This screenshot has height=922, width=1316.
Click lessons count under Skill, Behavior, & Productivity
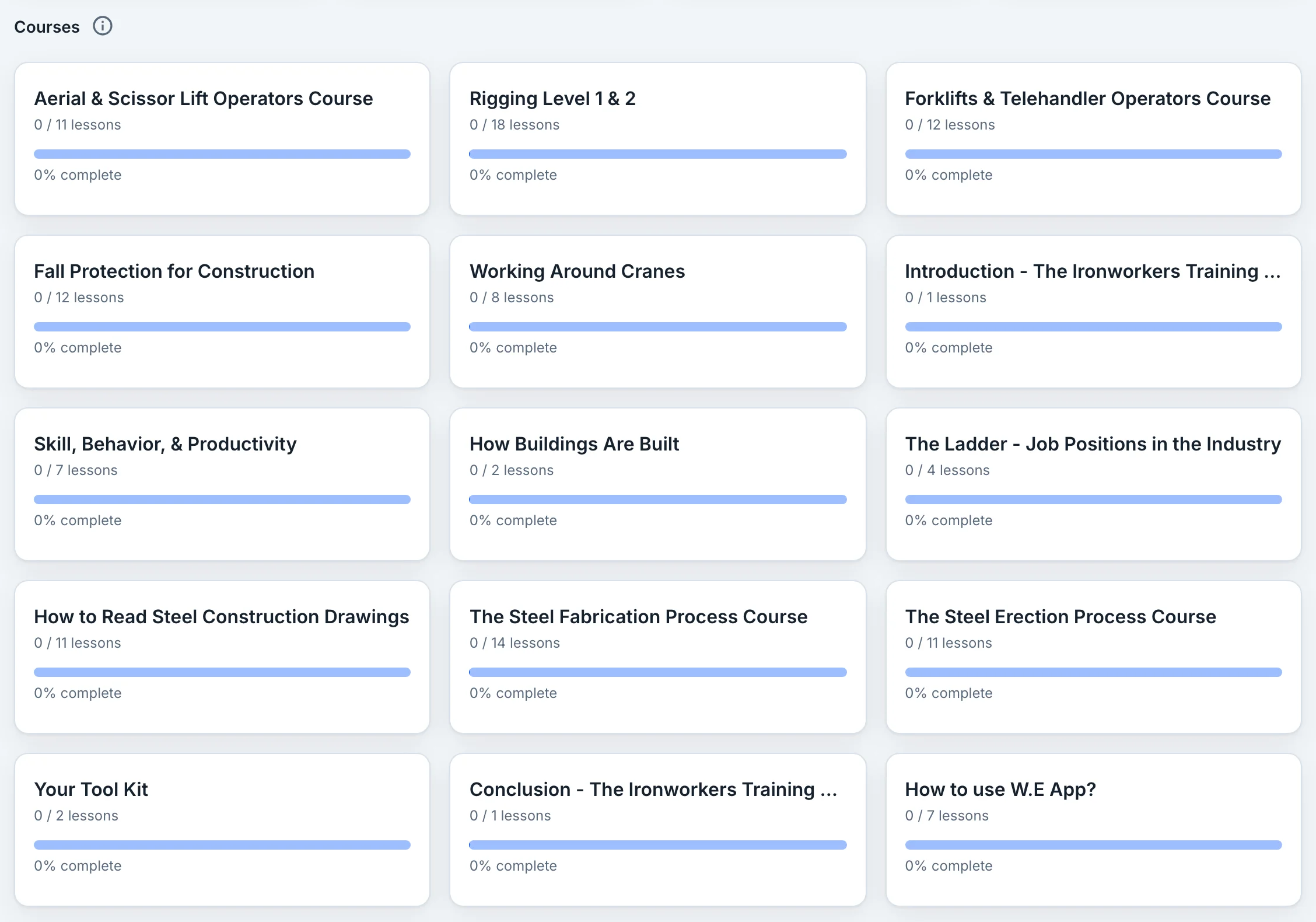pos(76,470)
